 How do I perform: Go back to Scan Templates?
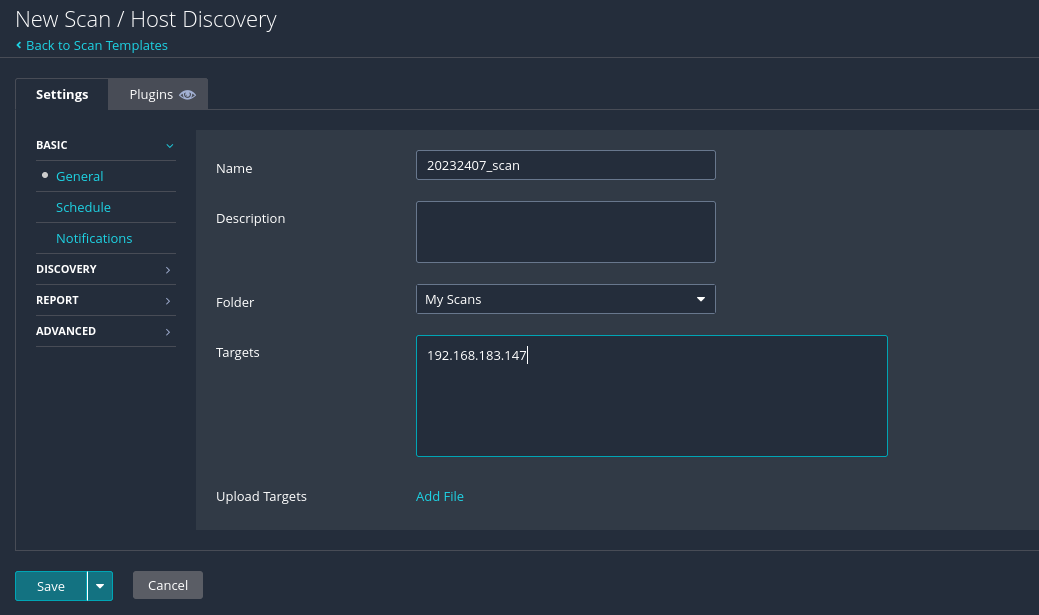[97, 45]
